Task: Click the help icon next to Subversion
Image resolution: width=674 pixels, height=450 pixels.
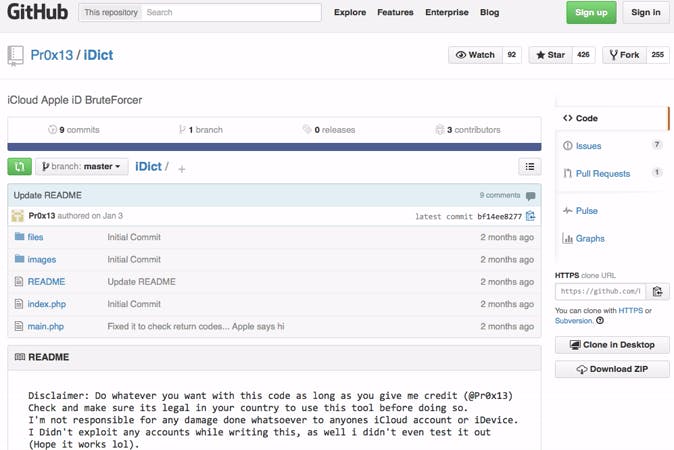Action: click(600, 321)
